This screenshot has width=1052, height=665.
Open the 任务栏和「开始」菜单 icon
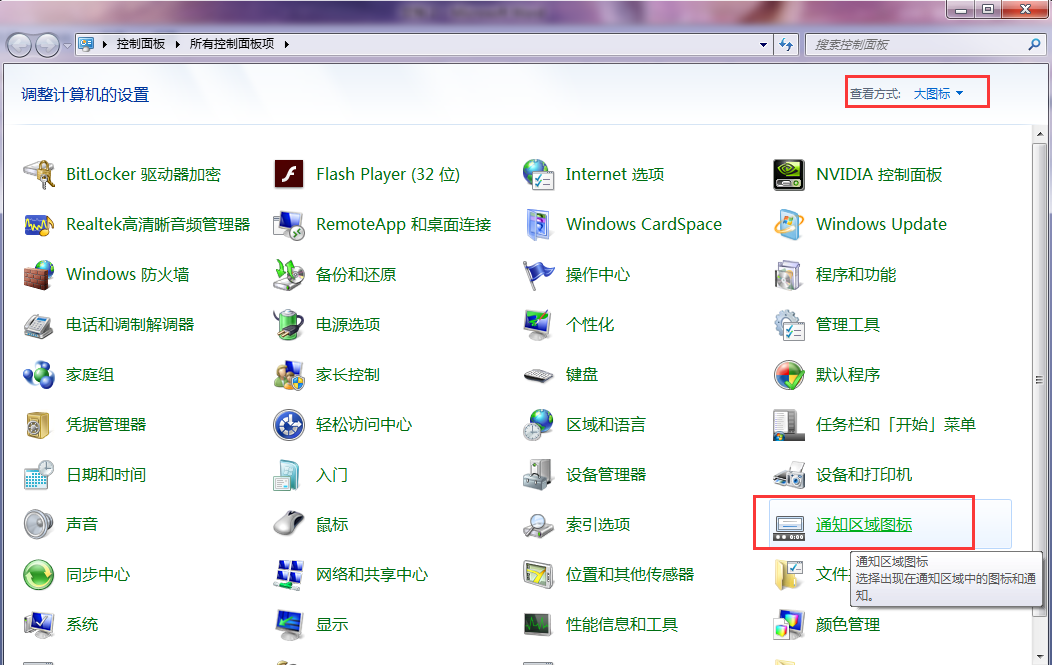point(788,425)
